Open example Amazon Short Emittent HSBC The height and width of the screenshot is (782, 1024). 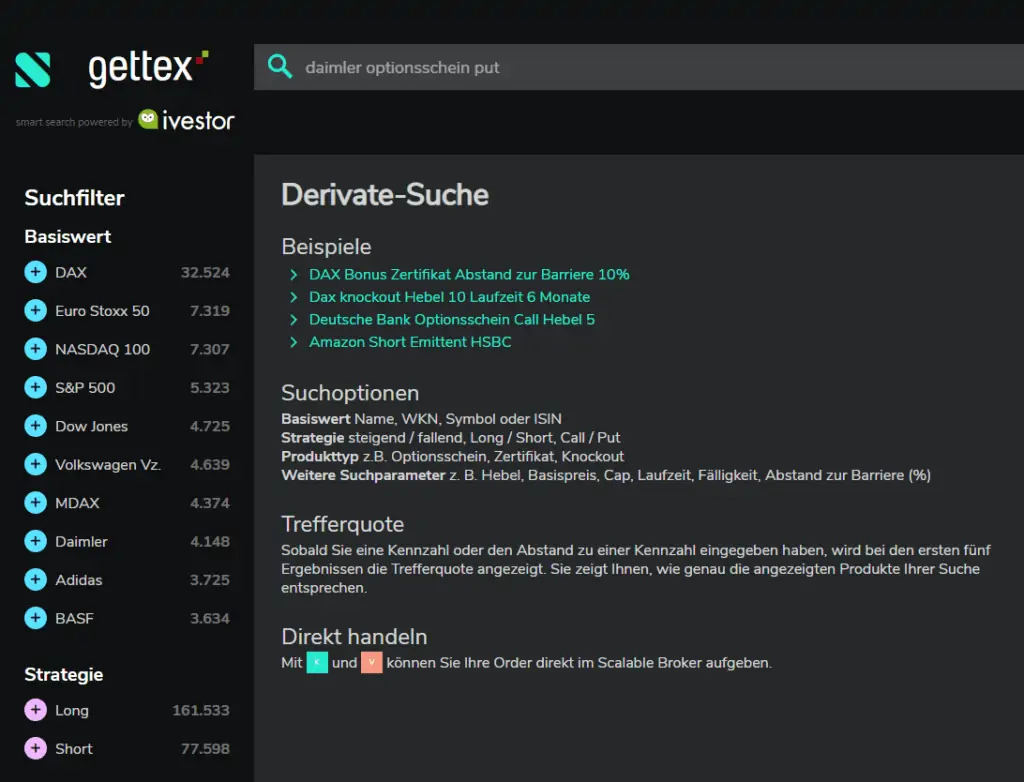(x=410, y=342)
